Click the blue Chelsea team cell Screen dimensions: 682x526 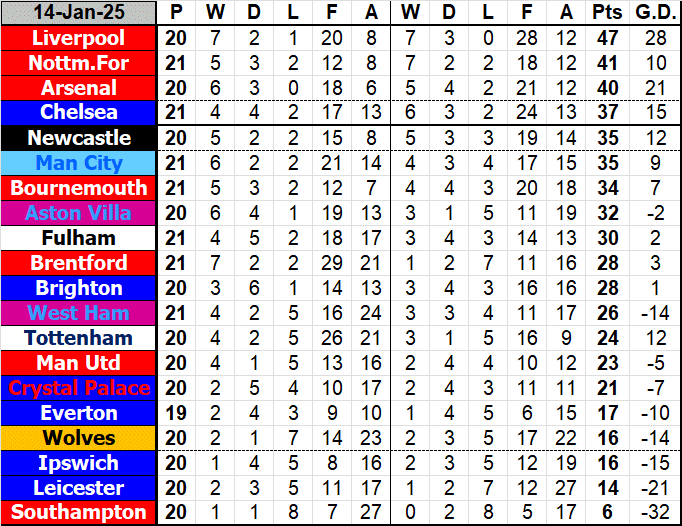(x=79, y=113)
